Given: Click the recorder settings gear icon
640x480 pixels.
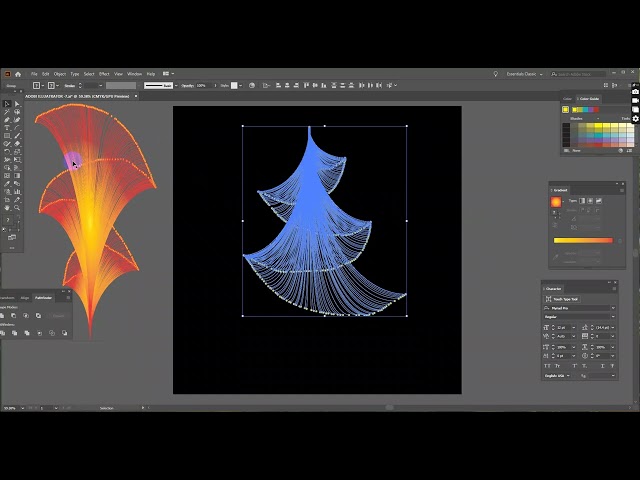Looking at the screenshot, I should pyautogui.click(x=636, y=119).
